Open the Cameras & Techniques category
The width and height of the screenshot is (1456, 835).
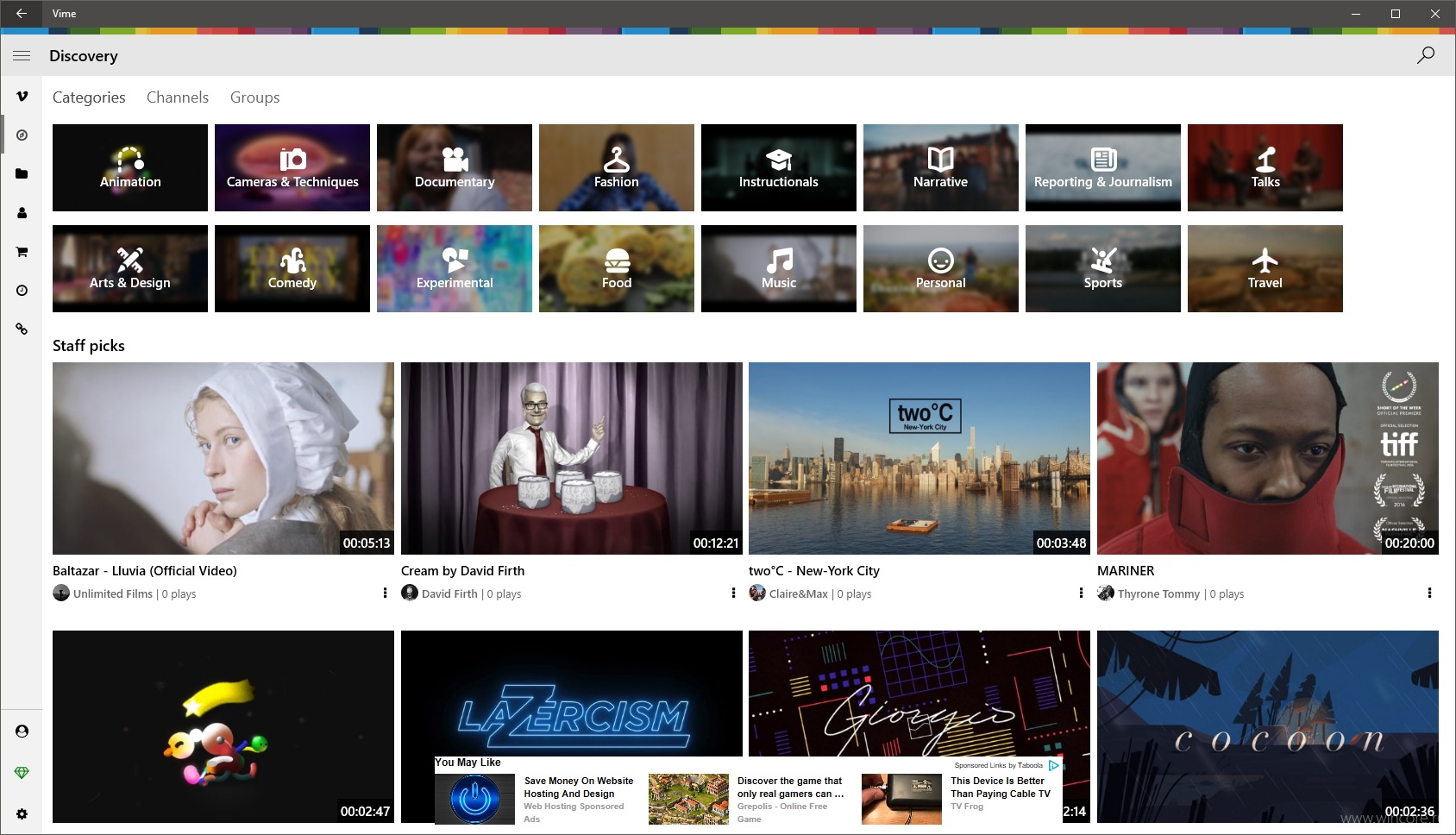click(292, 167)
